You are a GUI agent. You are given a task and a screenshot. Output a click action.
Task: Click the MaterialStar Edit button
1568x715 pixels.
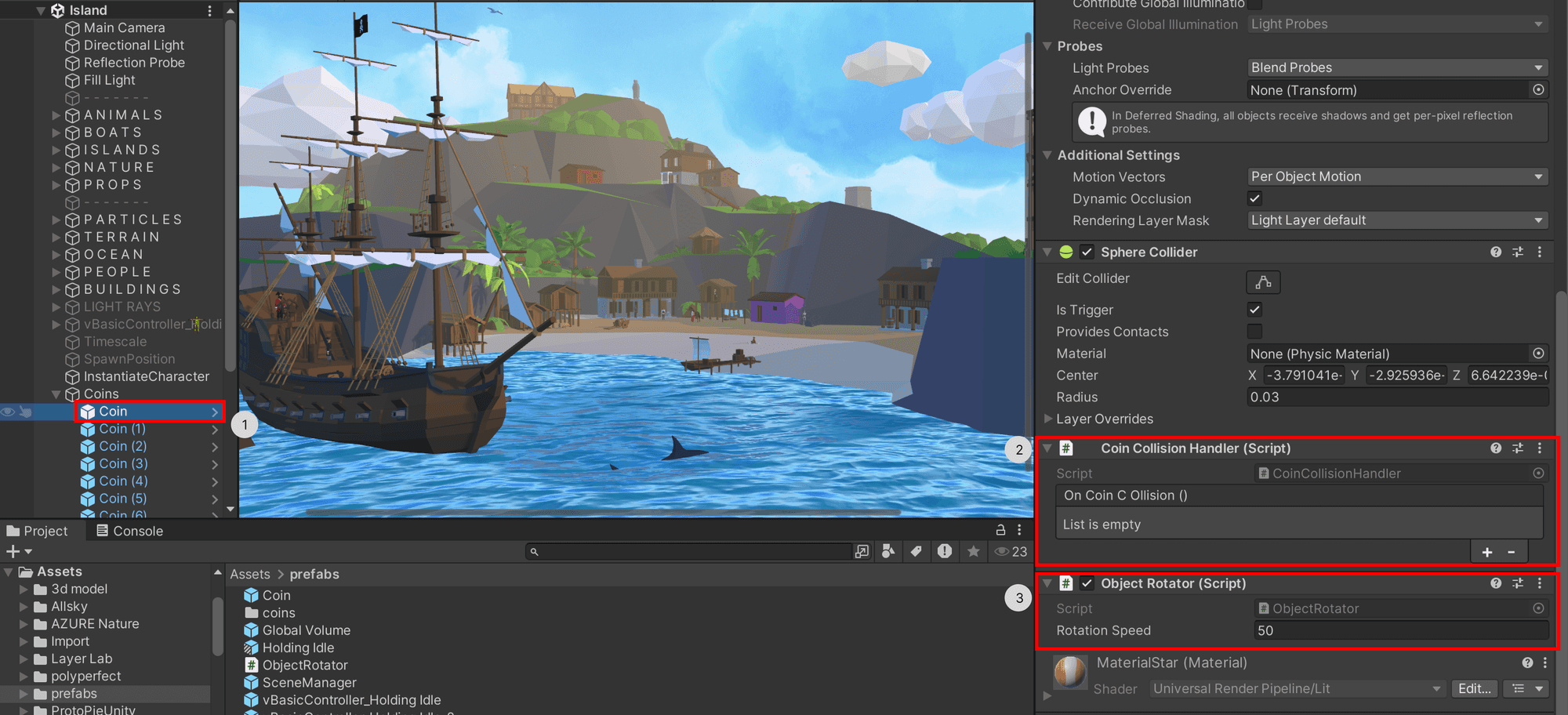click(1475, 688)
